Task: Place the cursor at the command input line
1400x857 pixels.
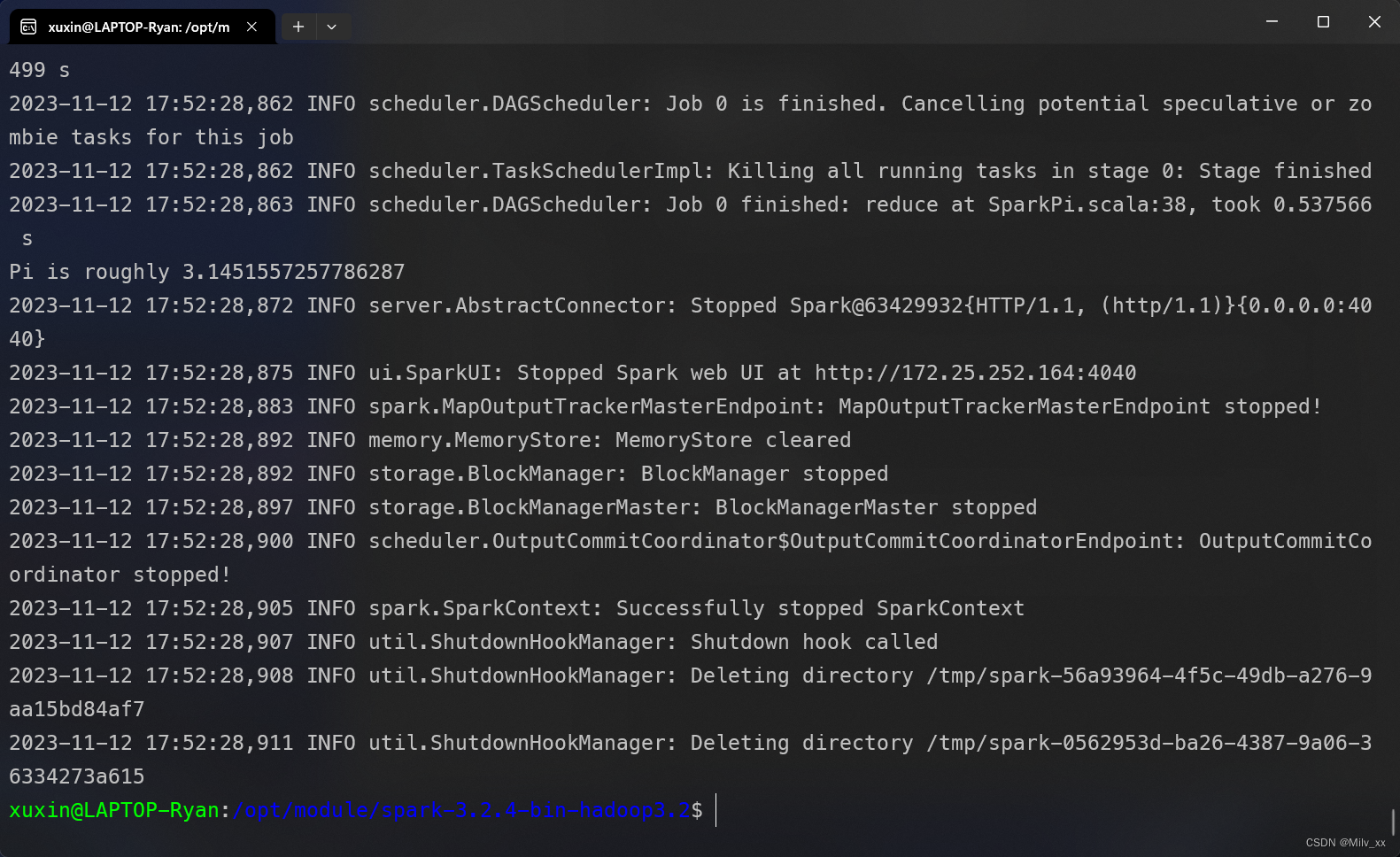Action: point(717,810)
